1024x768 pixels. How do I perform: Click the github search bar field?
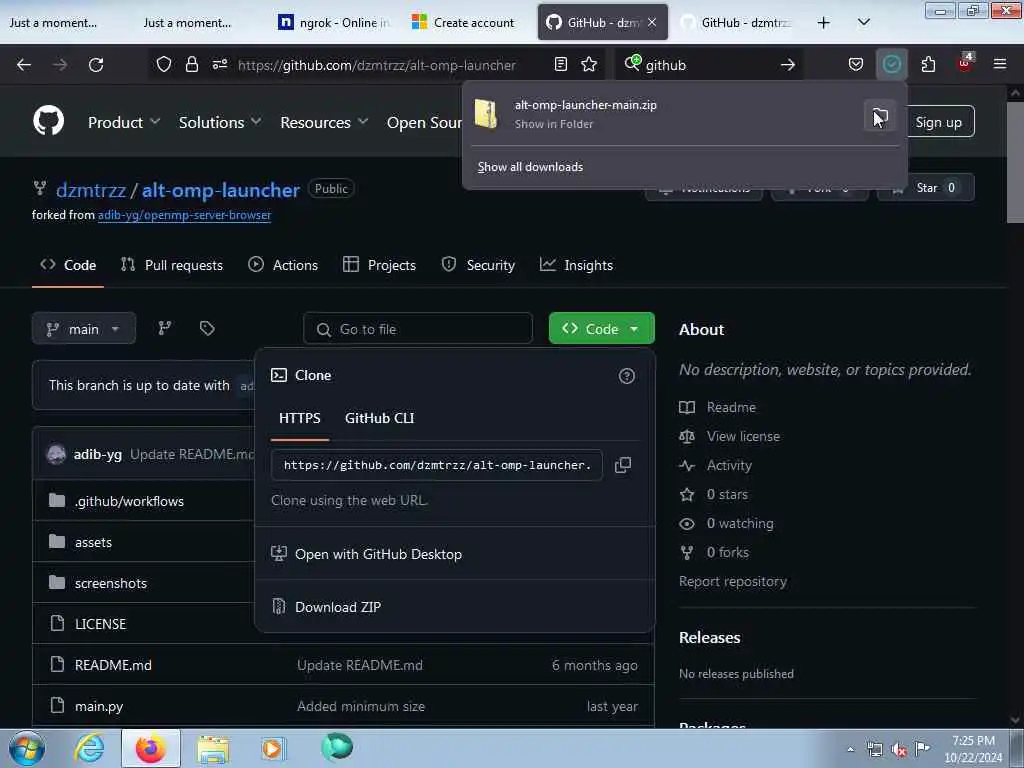709,65
